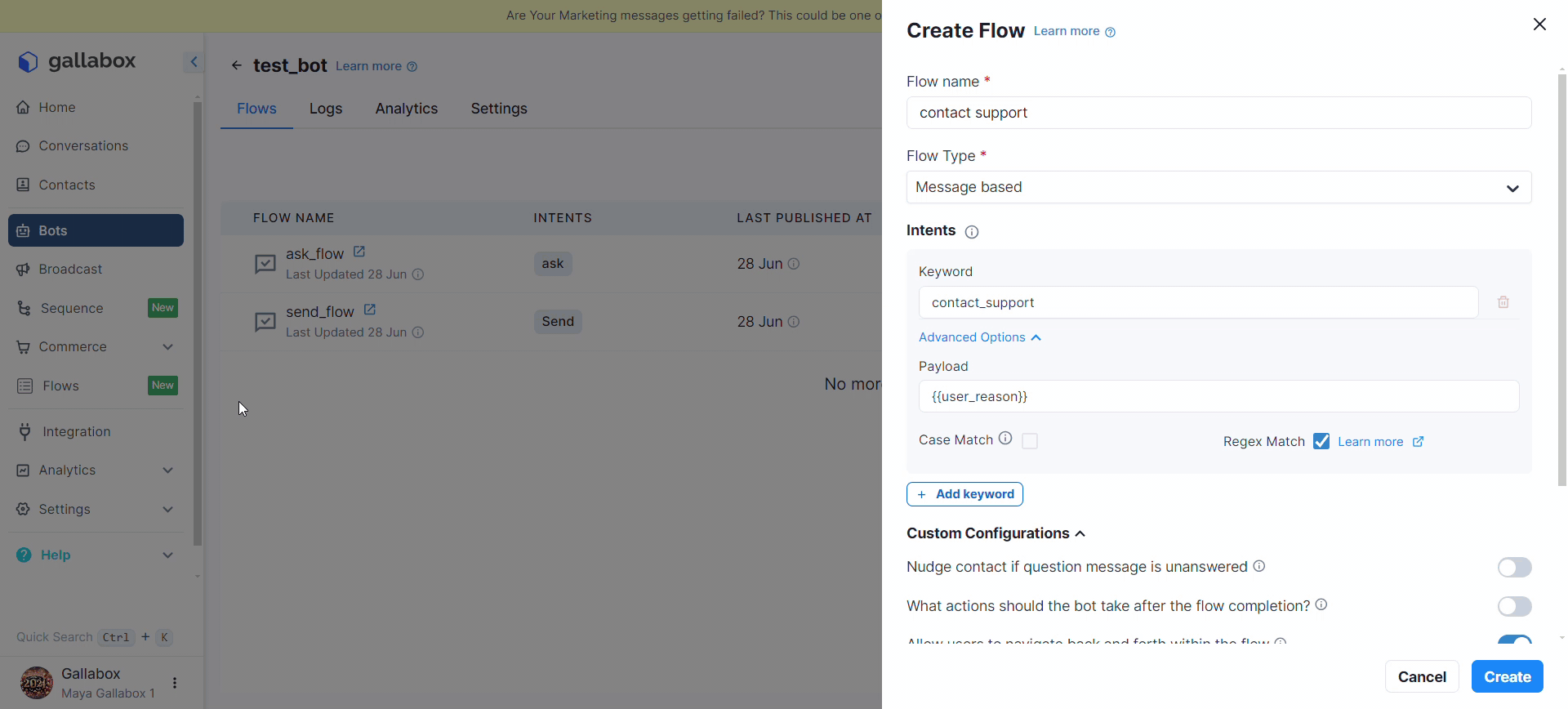Open the Integration page from the sidebar
The width and height of the screenshot is (1568, 709).
coord(76,431)
